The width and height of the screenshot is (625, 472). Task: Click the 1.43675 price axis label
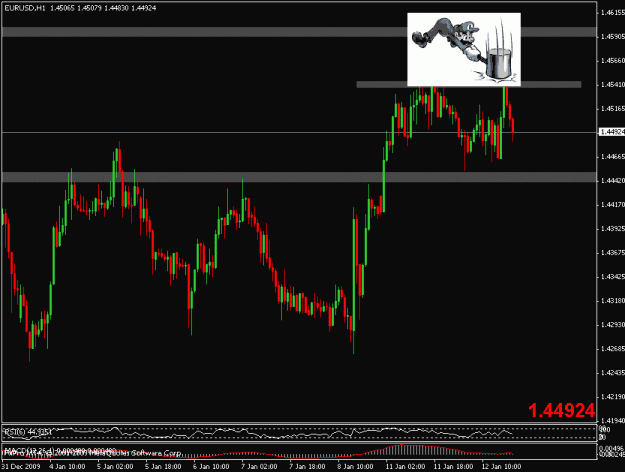(613, 253)
